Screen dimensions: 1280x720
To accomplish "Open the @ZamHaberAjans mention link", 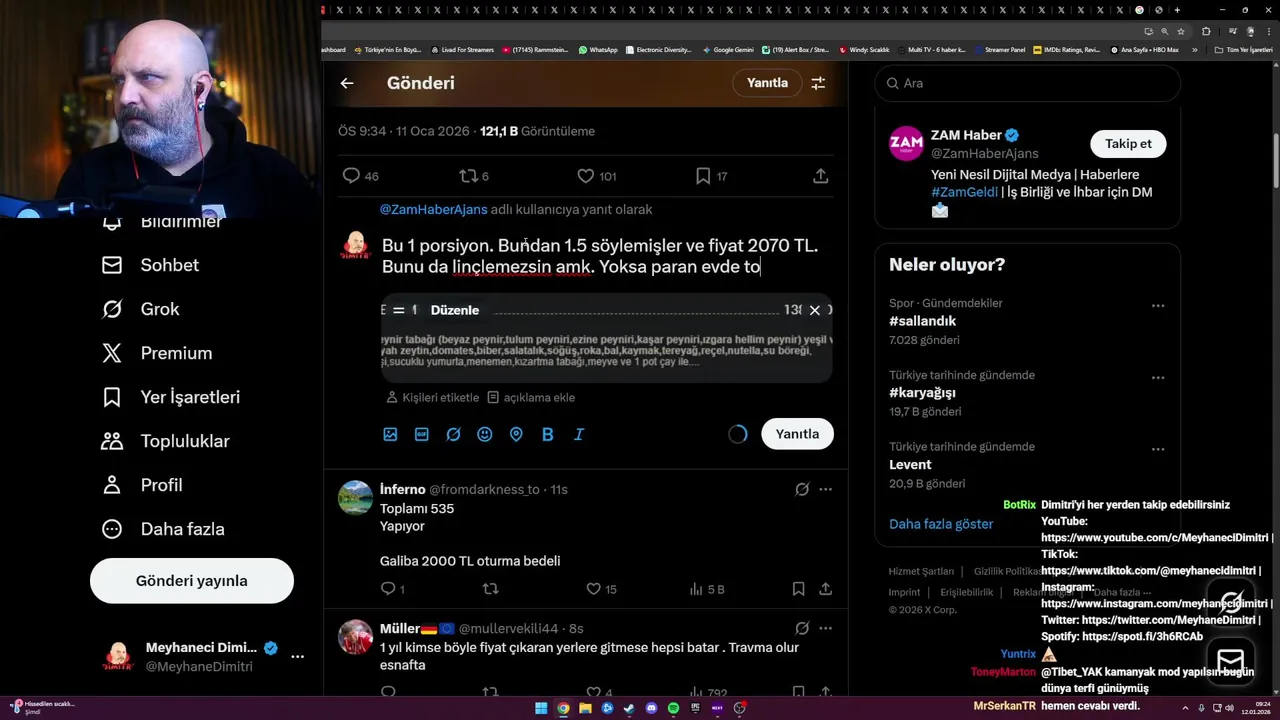I will (434, 209).
